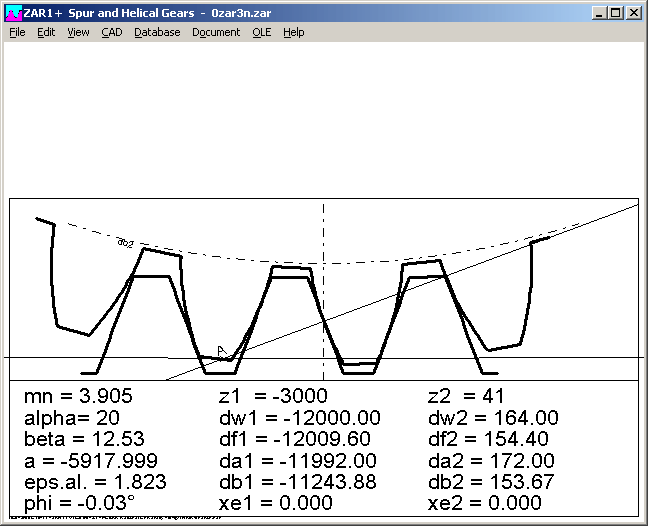Click the db2 base circle label

click(125, 242)
